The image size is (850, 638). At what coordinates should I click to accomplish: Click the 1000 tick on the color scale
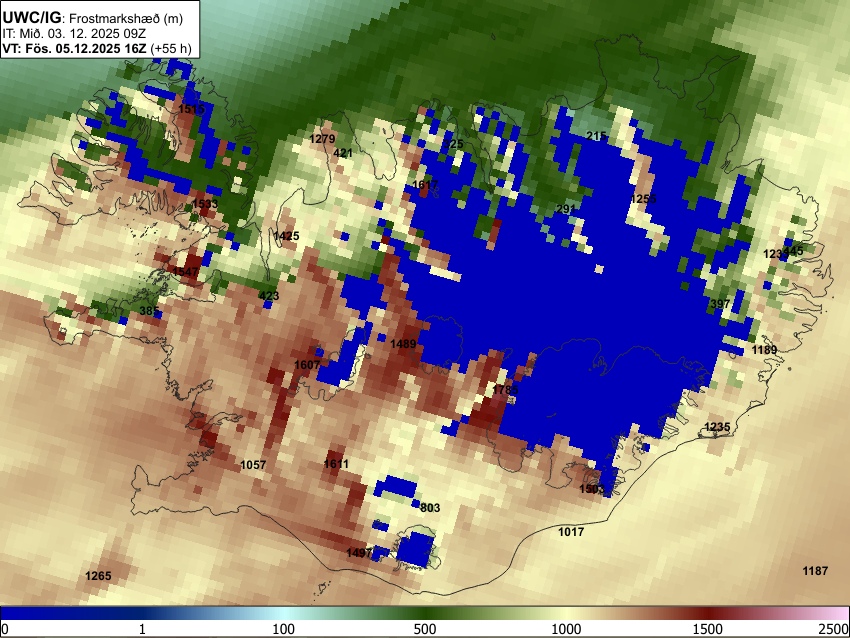click(566, 629)
